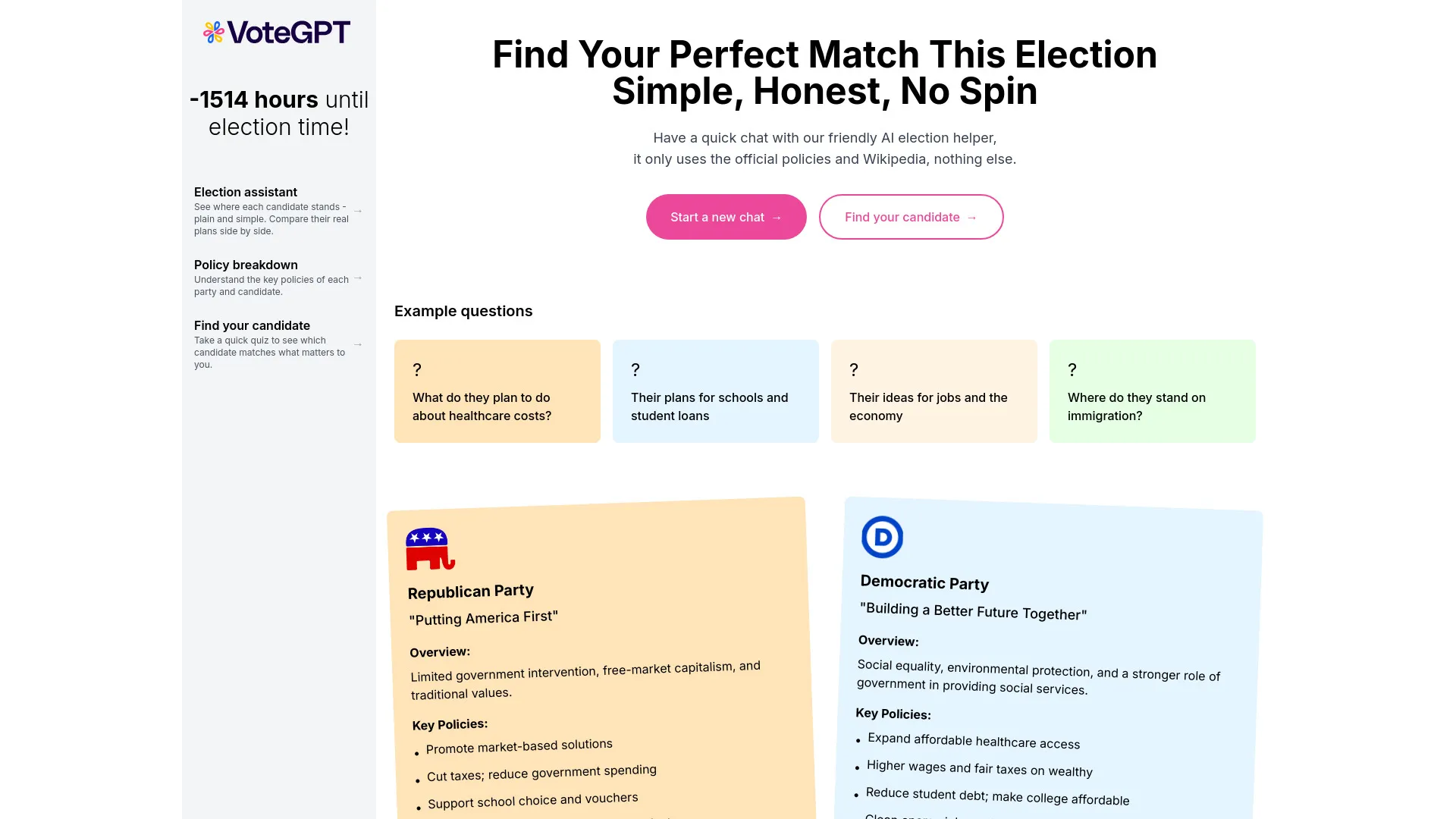Select the healthcare costs example question

tap(497, 391)
